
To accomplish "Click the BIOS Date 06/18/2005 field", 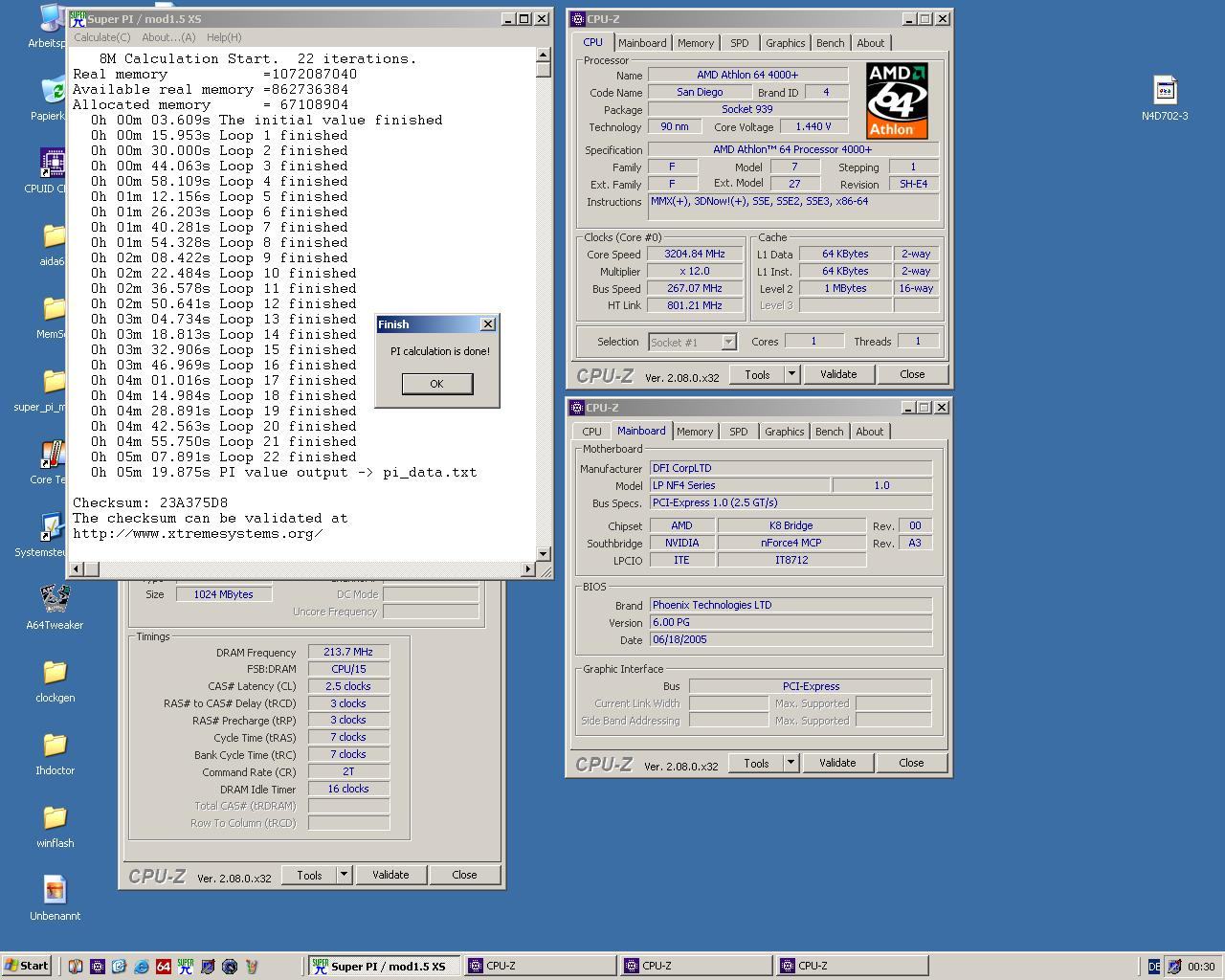I will (791, 639).
